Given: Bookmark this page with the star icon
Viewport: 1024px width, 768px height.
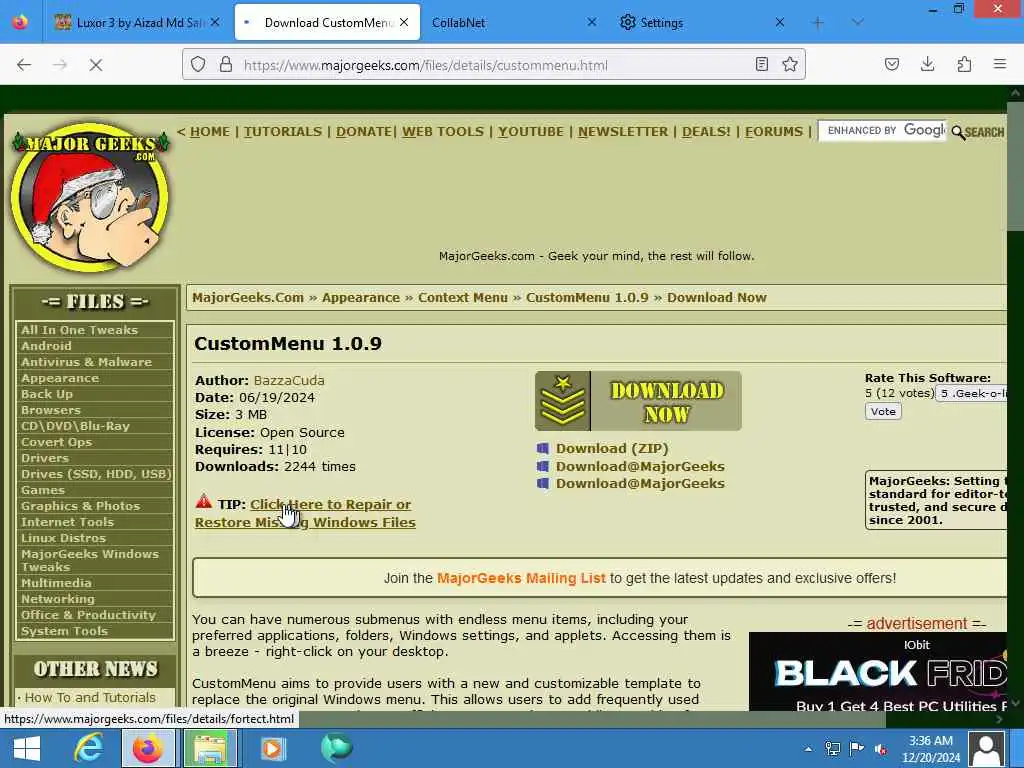Looking at the screenshot, I should [790, 64].
